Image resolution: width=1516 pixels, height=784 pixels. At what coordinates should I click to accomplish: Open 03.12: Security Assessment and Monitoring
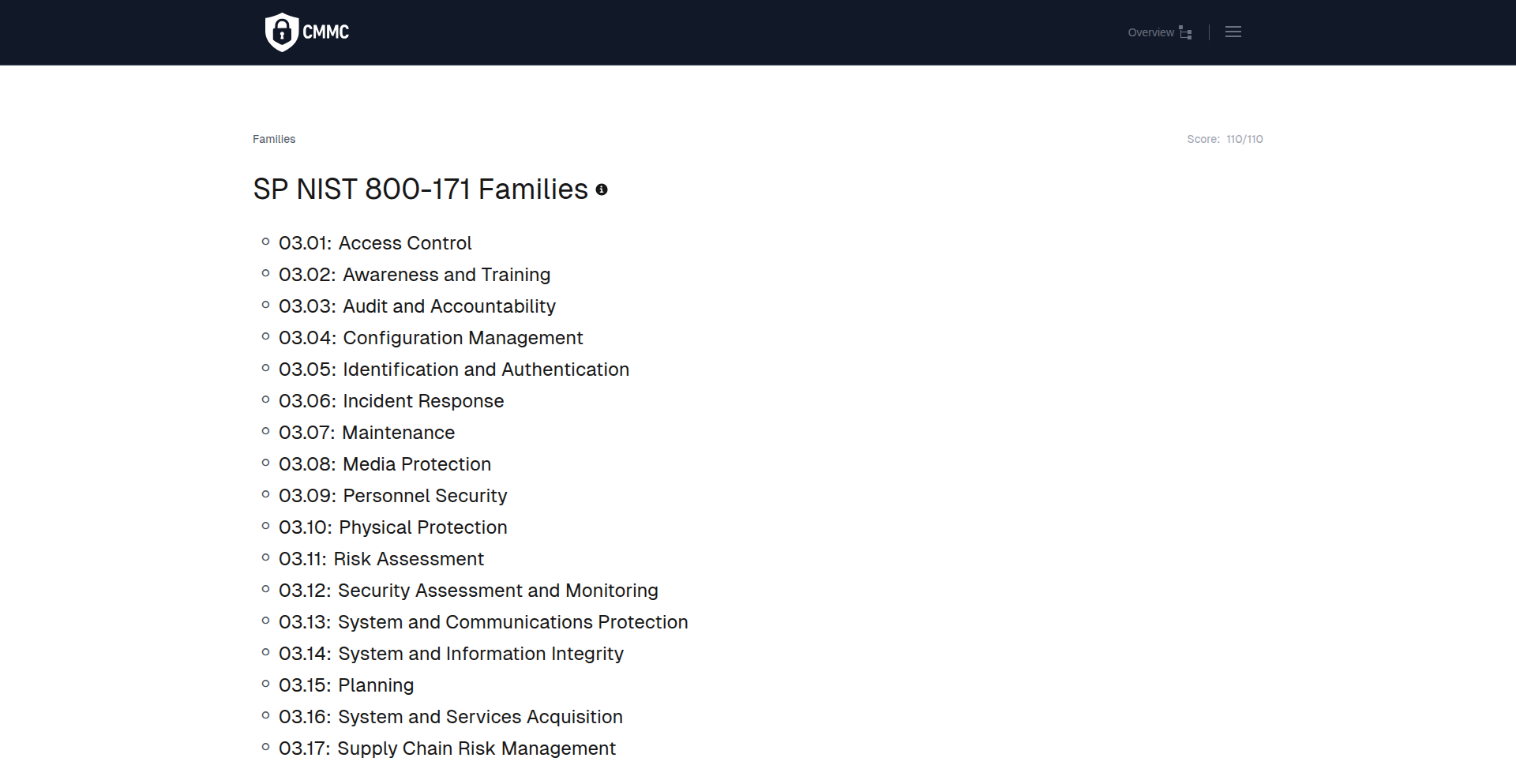tap(468, 591)
